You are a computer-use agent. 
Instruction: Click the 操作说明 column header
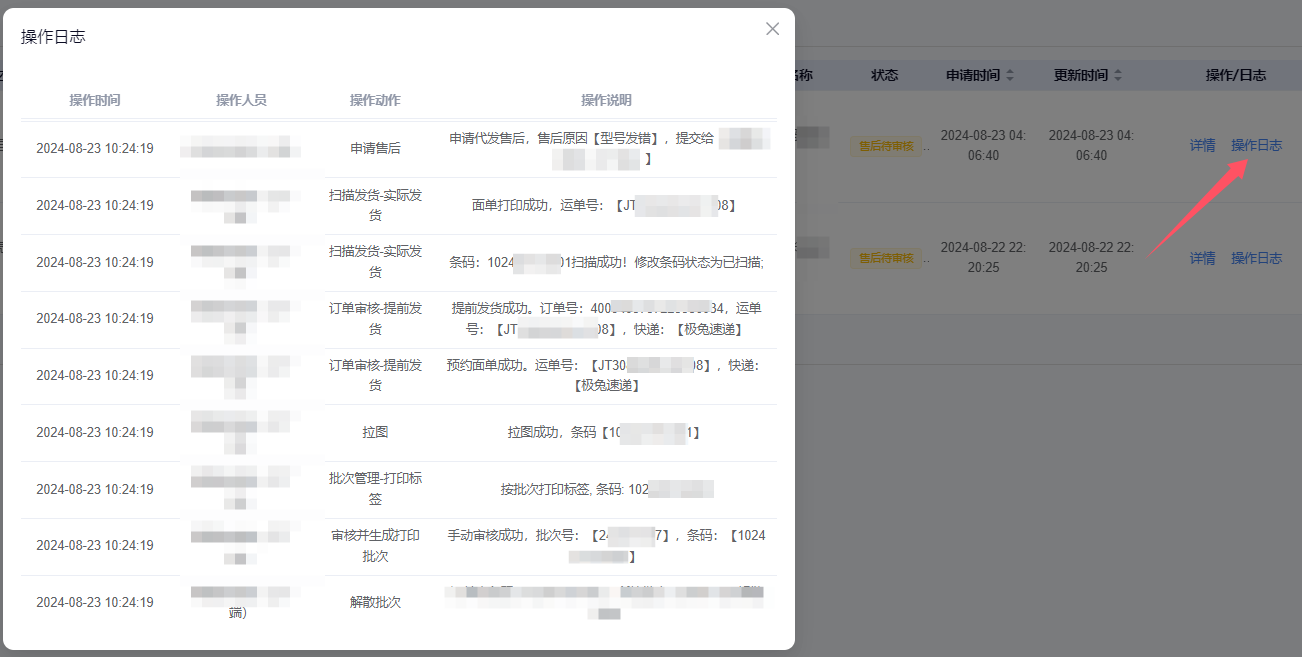[x=606, y=100]
